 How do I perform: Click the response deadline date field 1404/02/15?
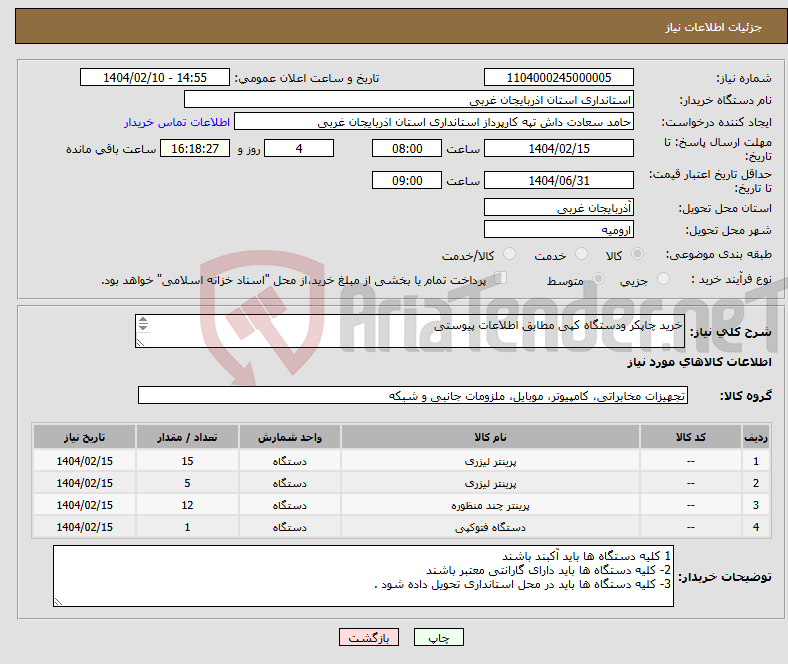pos(558,148)
